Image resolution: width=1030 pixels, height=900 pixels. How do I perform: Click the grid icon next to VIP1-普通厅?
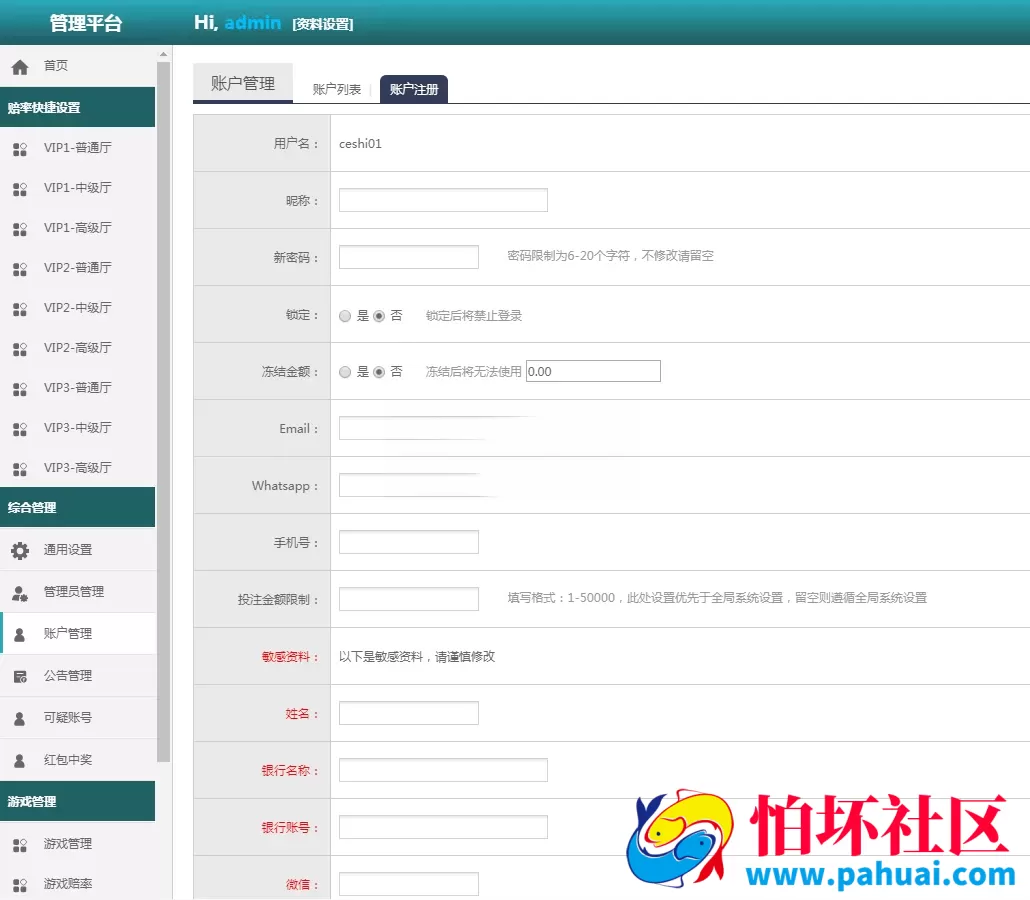20,149
